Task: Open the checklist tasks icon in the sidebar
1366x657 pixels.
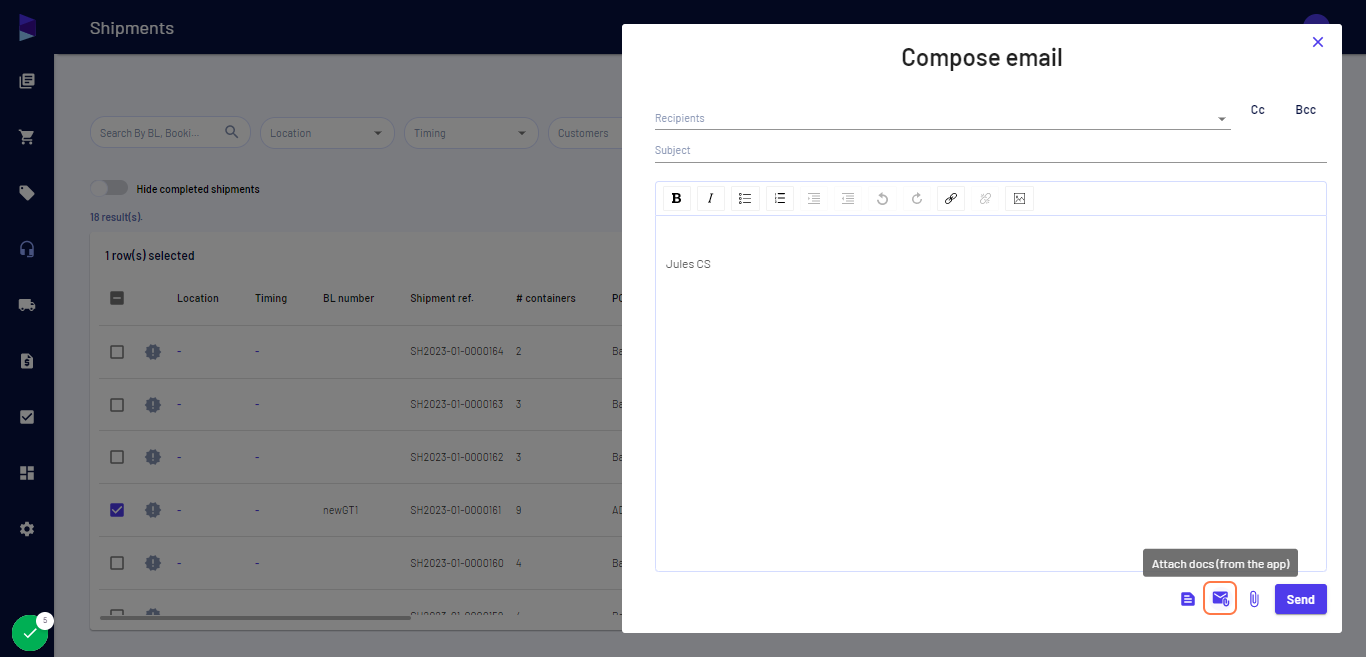Action: coord(27,417)
